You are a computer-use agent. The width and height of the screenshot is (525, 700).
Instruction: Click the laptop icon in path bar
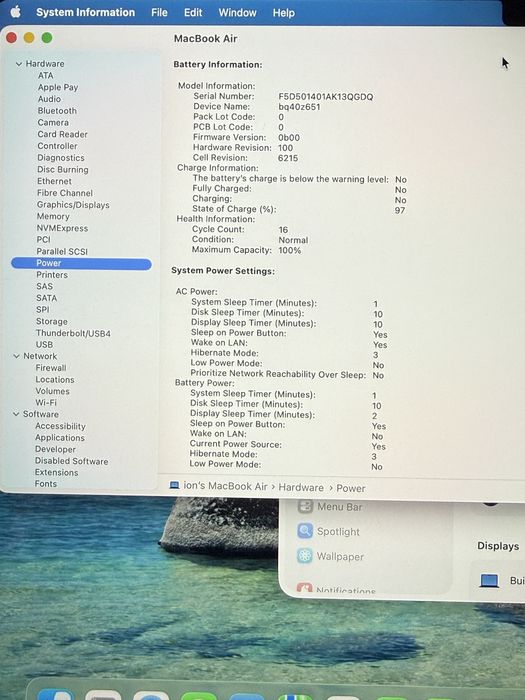[175, 485]
